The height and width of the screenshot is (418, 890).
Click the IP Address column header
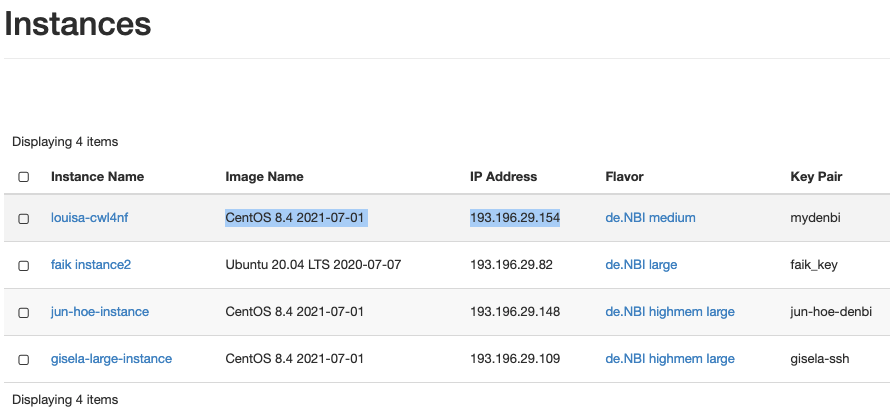pos(503,177)
